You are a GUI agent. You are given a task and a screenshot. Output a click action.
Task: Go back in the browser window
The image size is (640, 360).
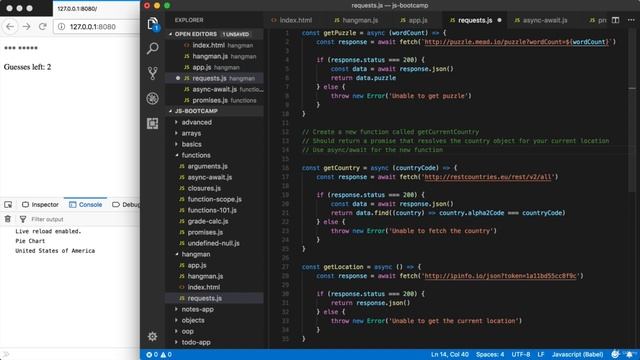pyautogui.click(x=10, y=27)
